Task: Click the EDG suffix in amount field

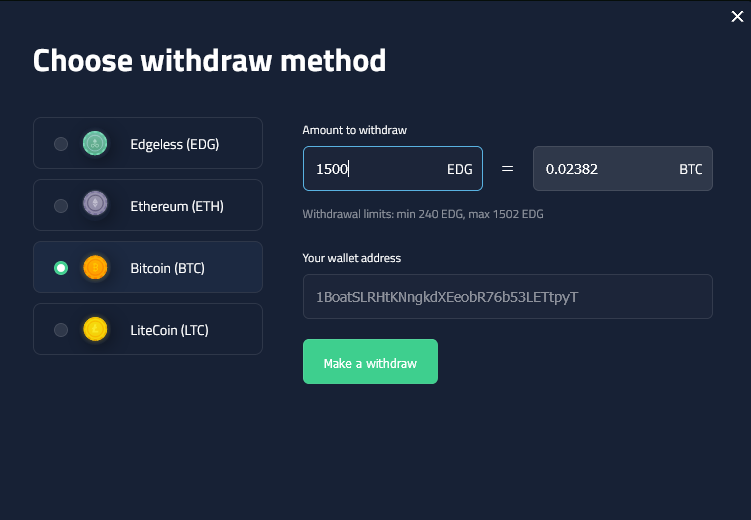Action: click(459, 169)
